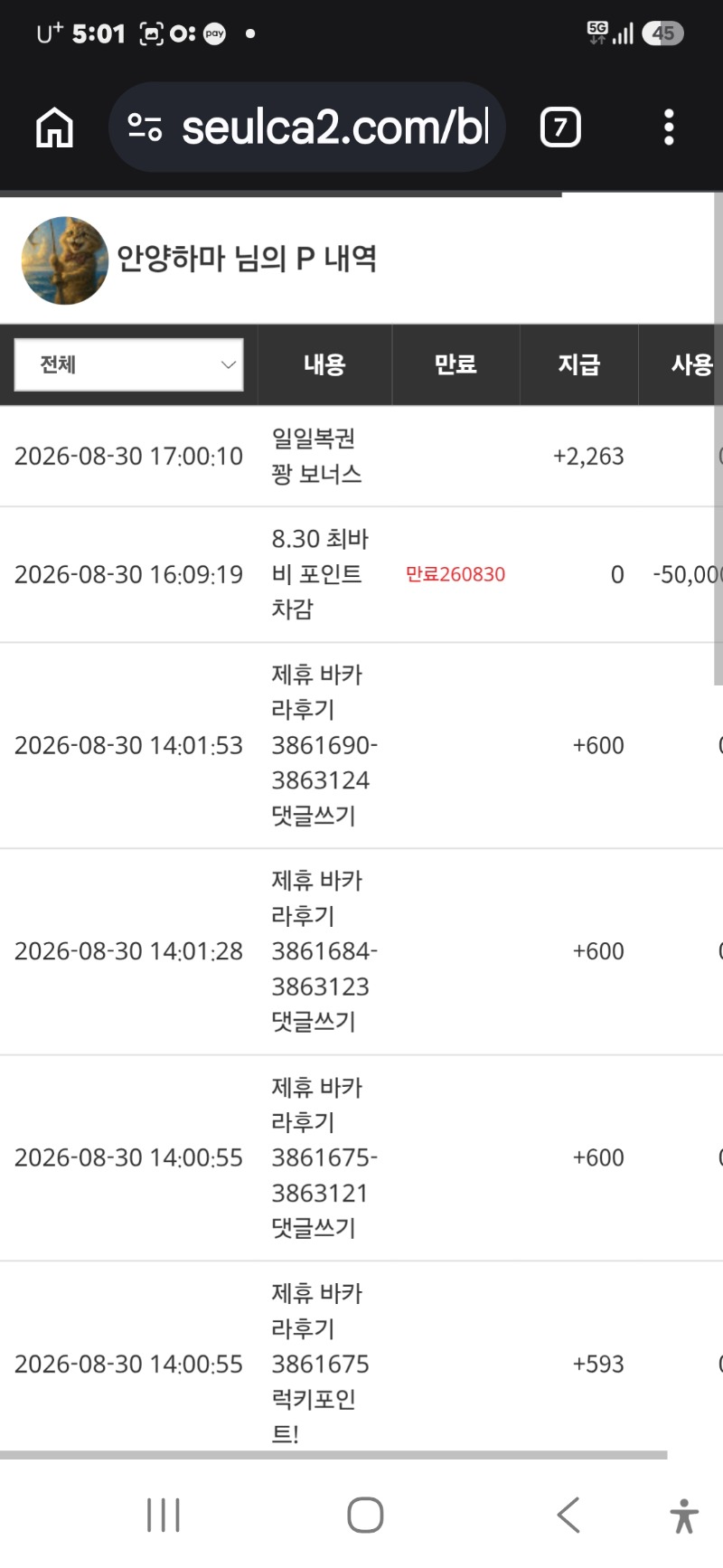Tap the Android recent apps button
The width and height of the screenshot is (723, 1568).
coord(164,1515)
